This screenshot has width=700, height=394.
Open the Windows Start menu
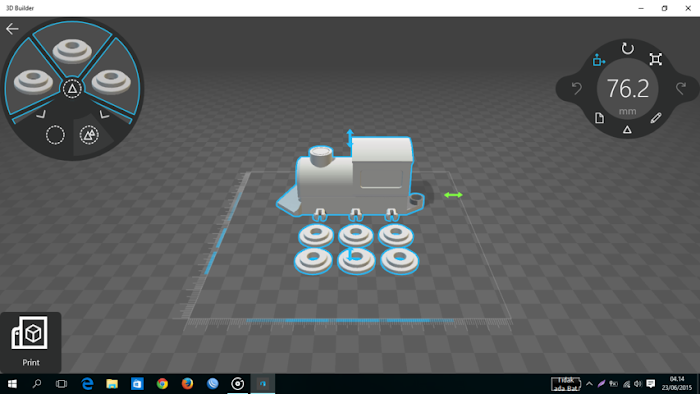(x=12, y=384)
